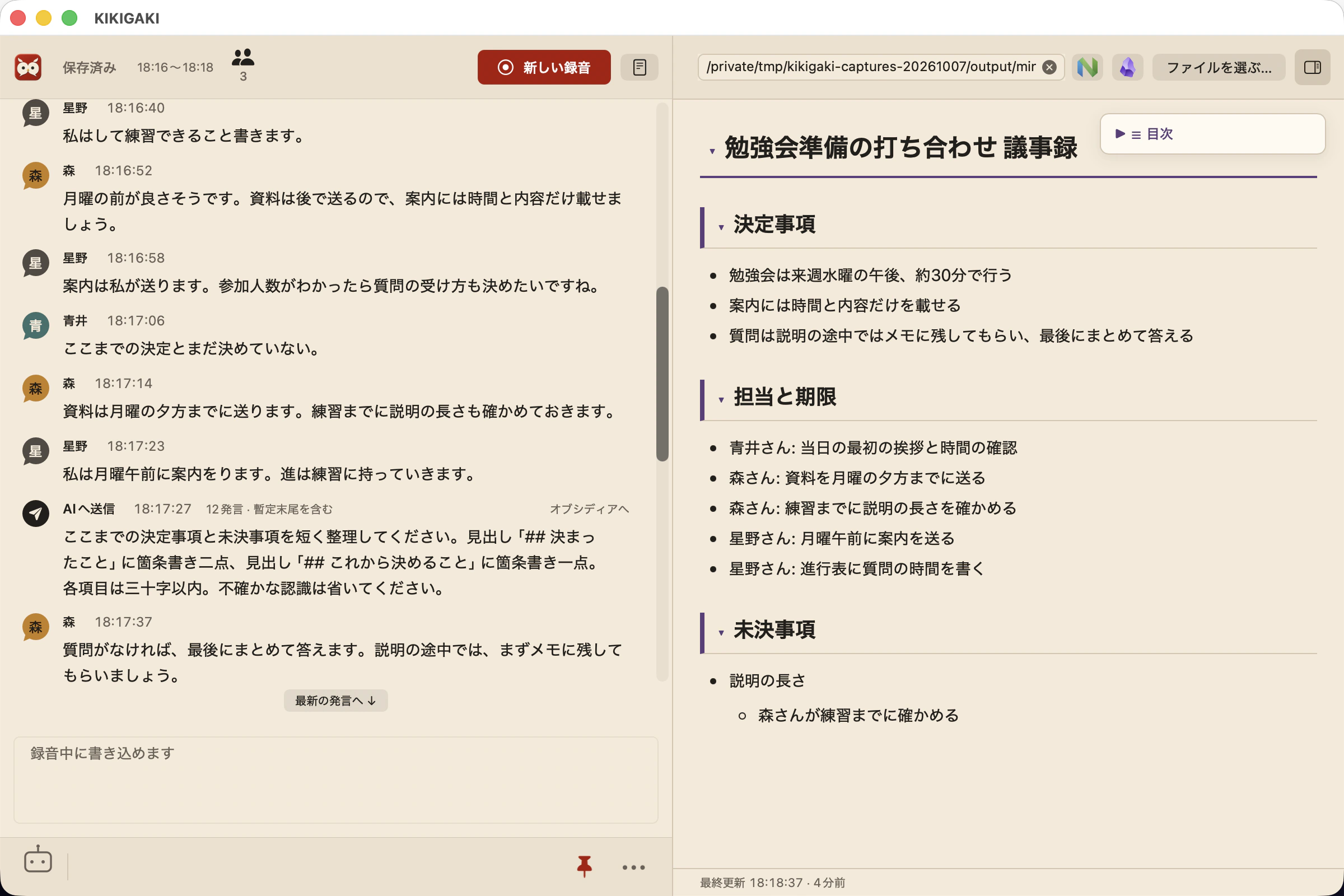Screen dimensions: 1344x896
Task: Start a new recording with 新しい録音
Action: [x=544, y=67]
